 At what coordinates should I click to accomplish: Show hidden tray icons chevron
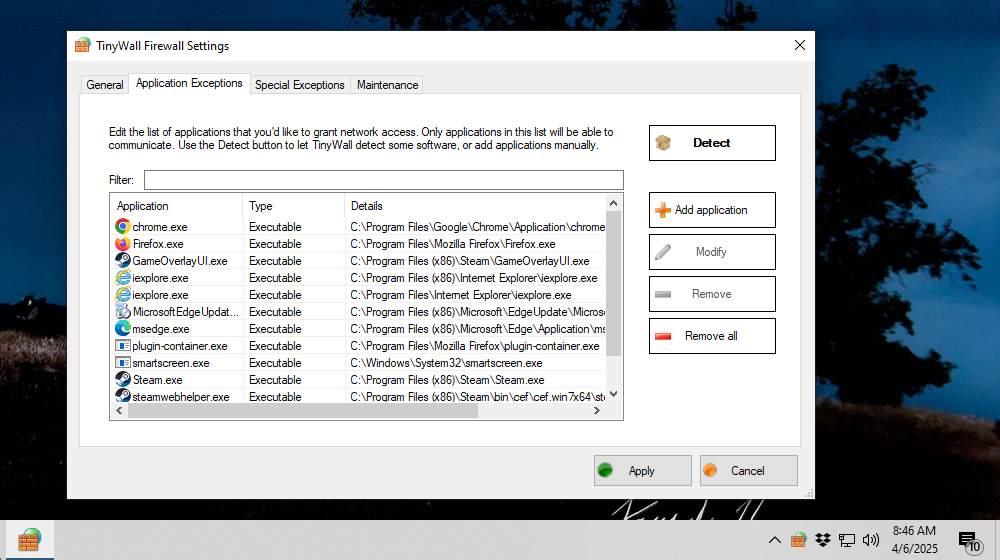pos(774,540)
